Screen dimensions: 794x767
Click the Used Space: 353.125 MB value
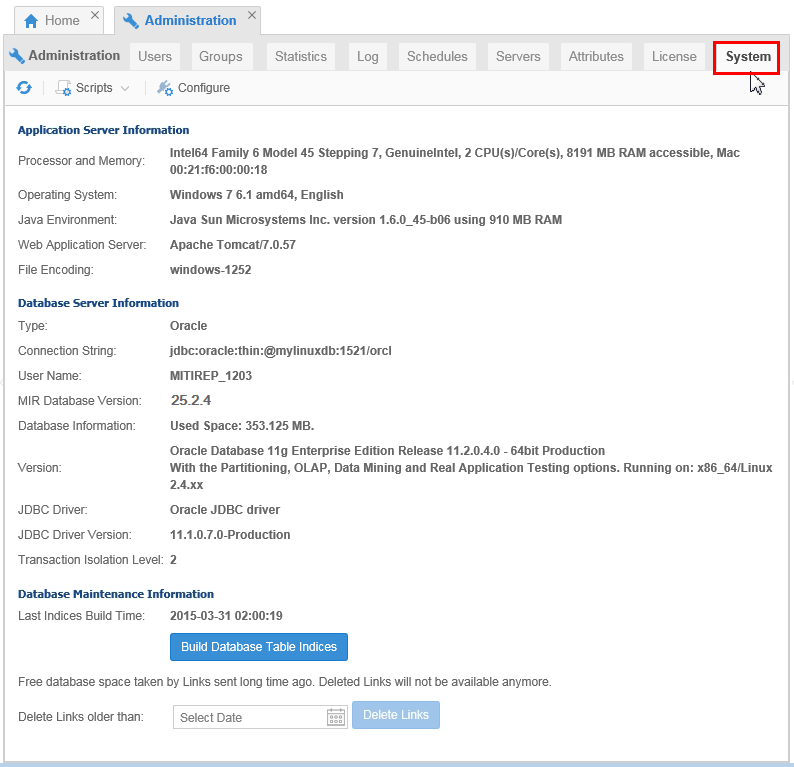pyautogui.click(x=242, y=426)
